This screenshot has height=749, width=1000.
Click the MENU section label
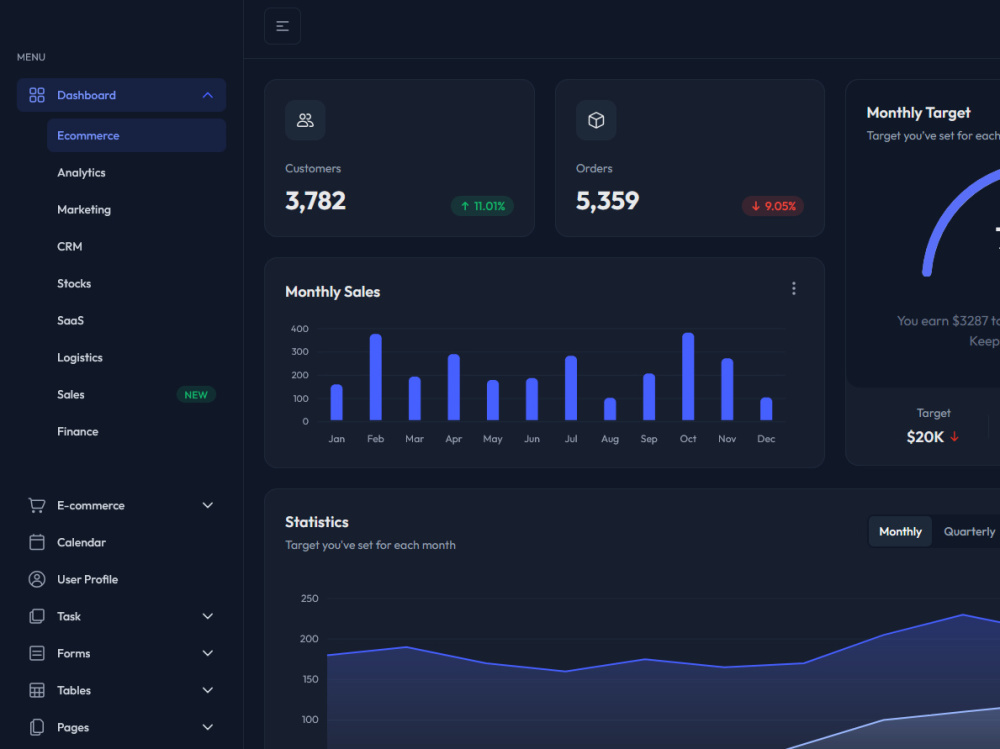(x=31, y=57)
